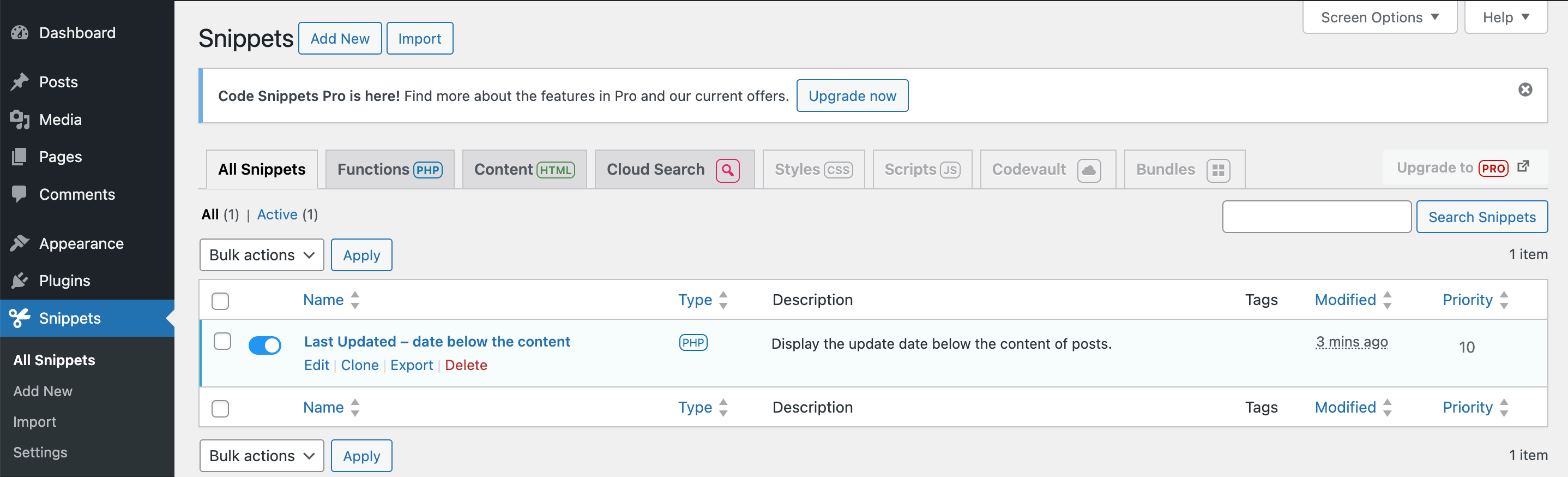The height and width of the screenshot is (477, 1568).
Task: Click Clone under the Last Updated snippet
Action: (x=360, y=365)
